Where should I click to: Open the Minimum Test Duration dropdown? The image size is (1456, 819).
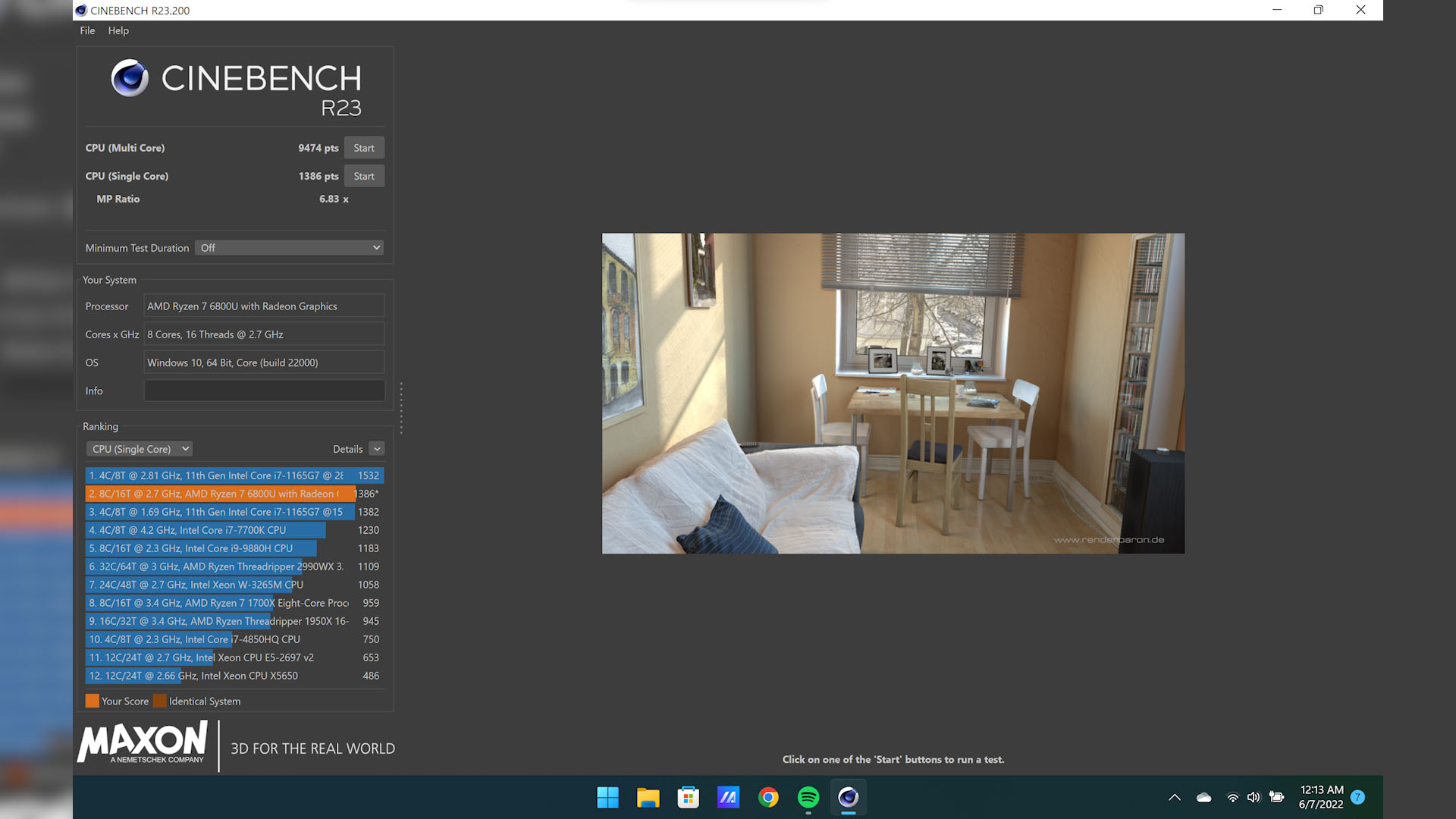289,248
